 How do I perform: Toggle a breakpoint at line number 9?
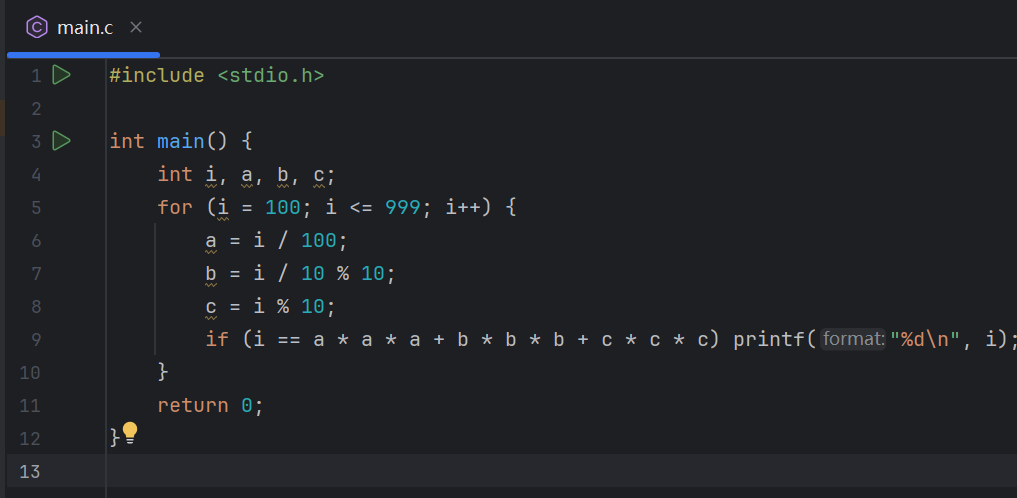(x=35, y=339)
